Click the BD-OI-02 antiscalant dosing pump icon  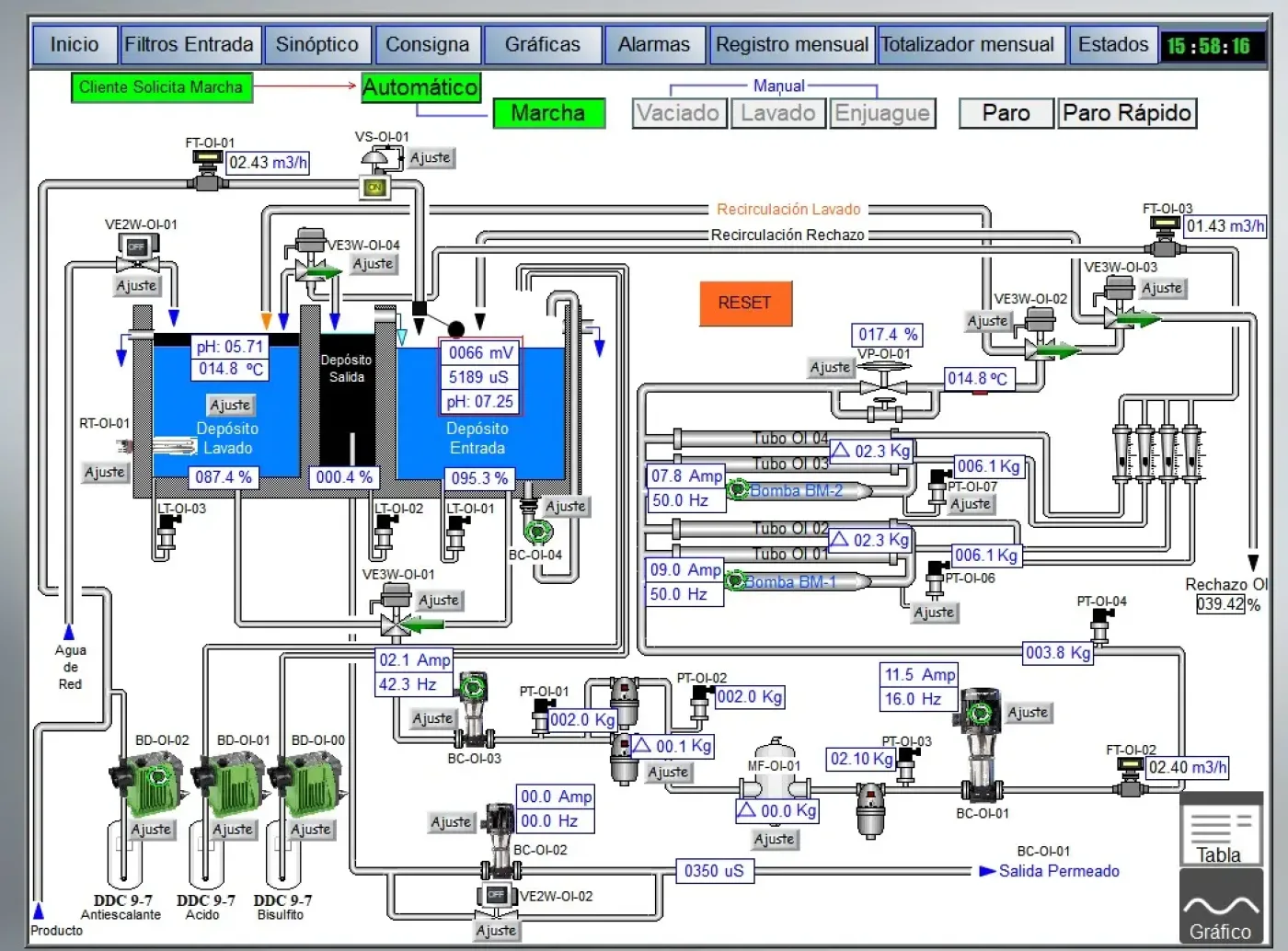147,784
